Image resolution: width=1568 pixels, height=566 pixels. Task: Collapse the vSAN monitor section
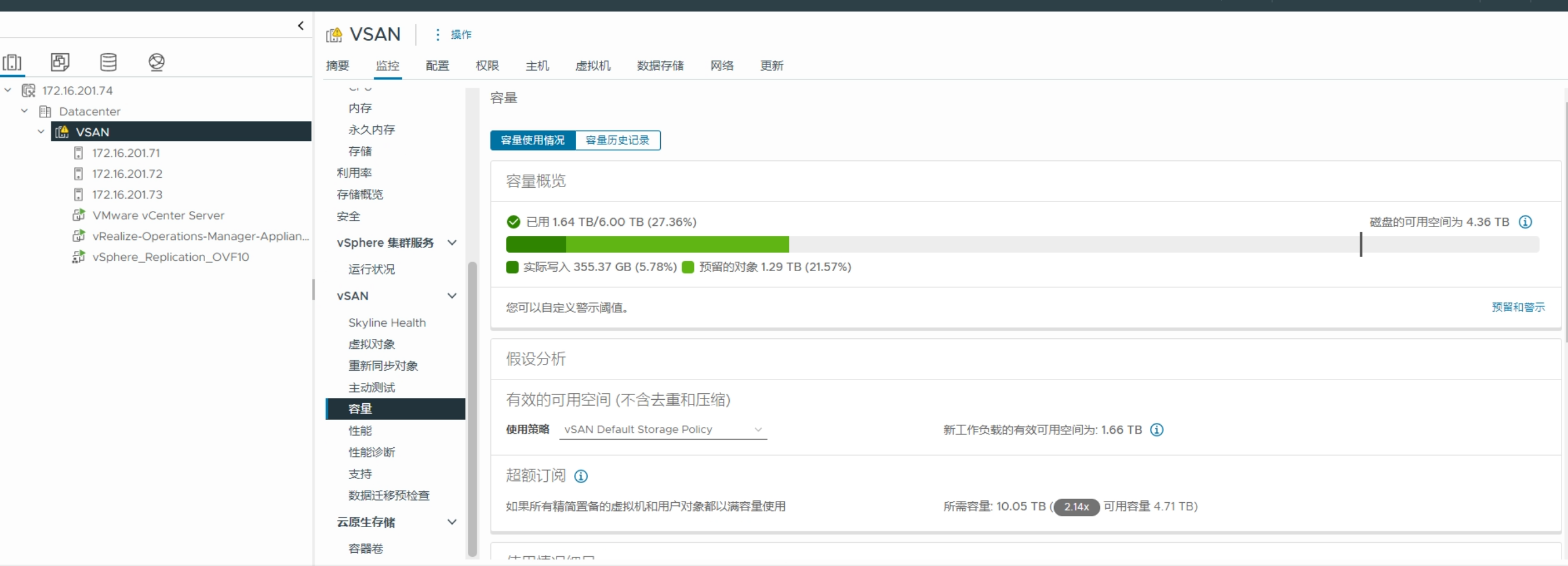click(x=452, y=296)
